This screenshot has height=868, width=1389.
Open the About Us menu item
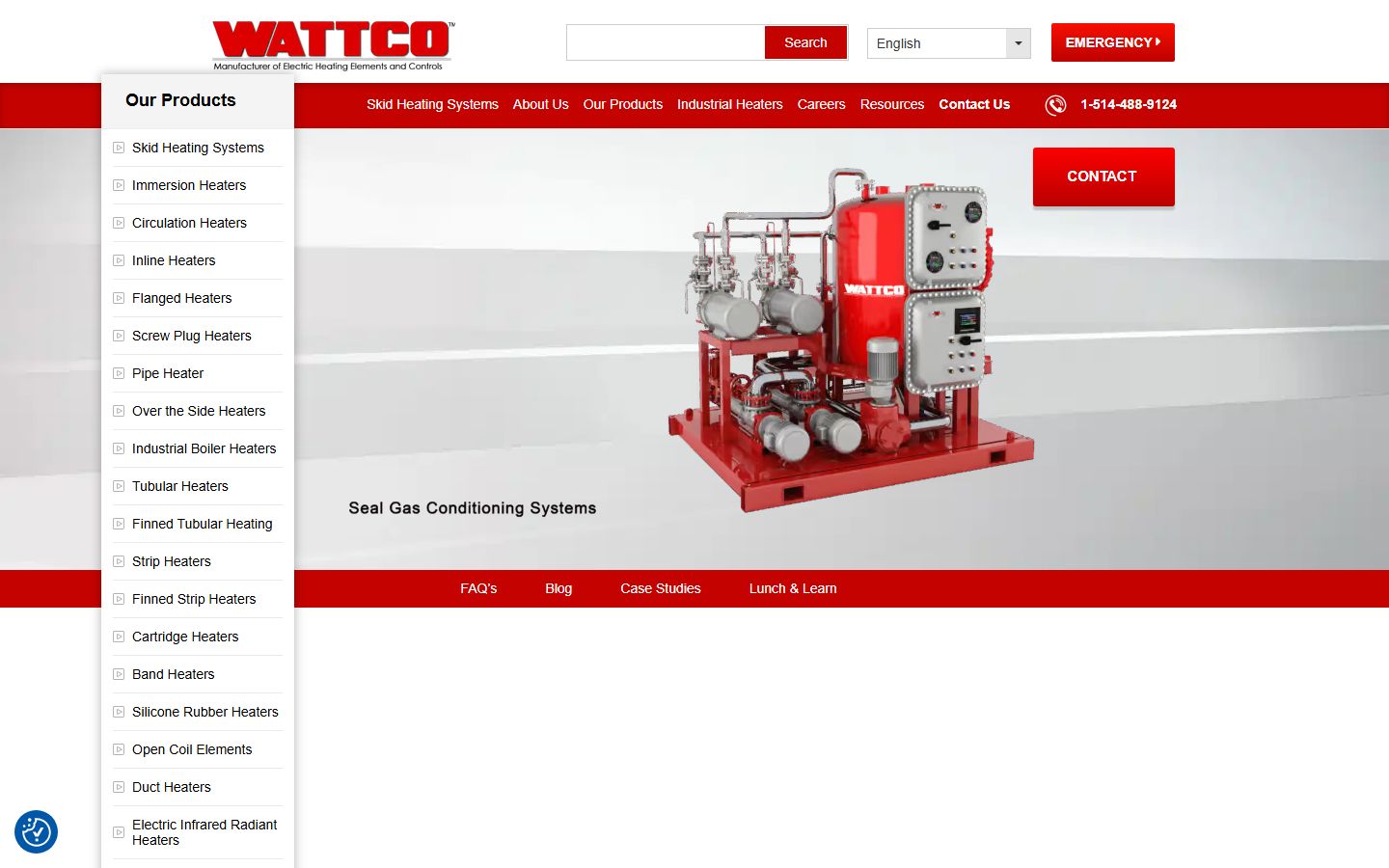pos(540,104)
